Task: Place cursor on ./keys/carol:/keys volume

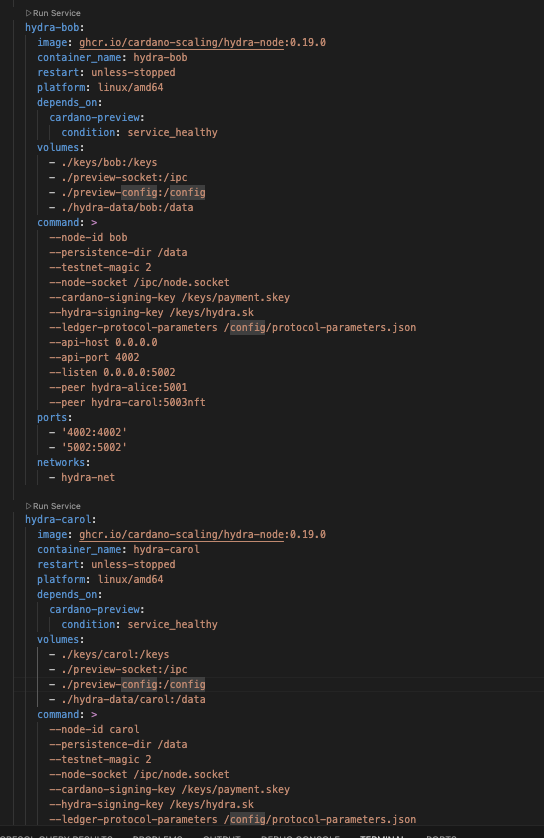Action: click(x=115, y=654)
